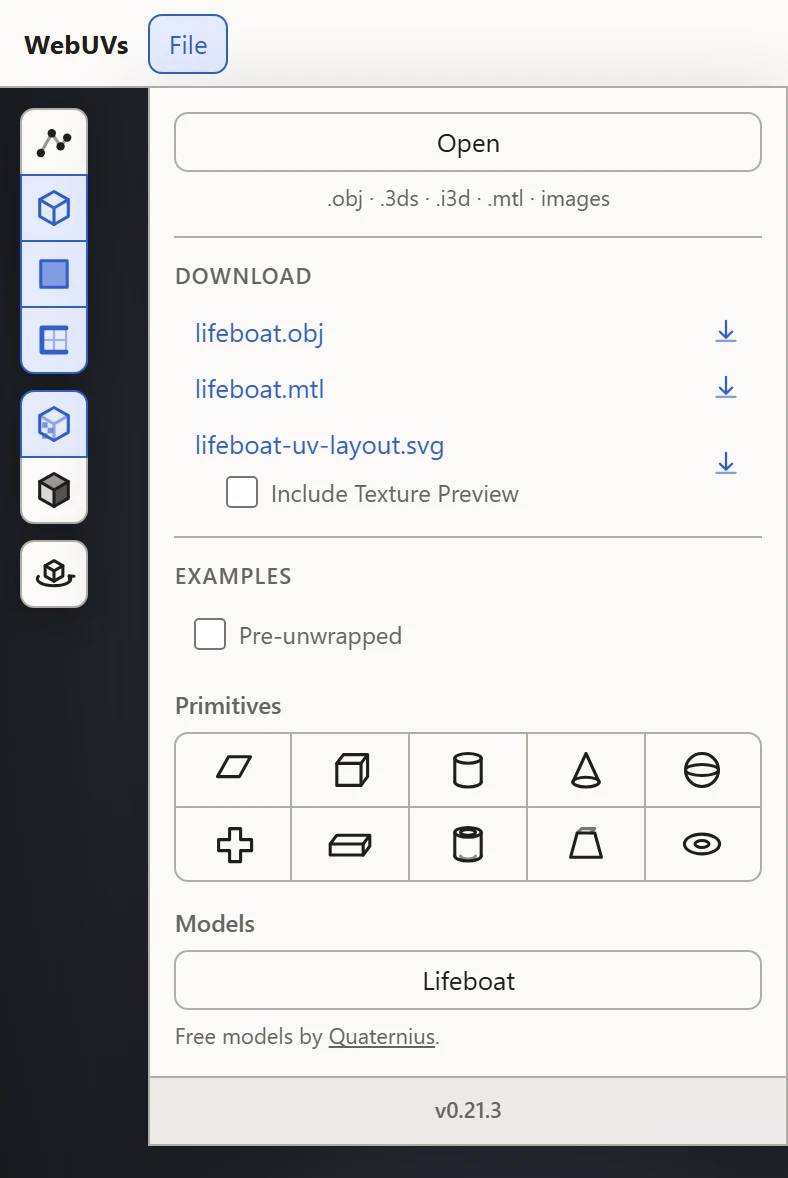Image resolution: width=788 pixels, height=1178 pixels.
Task: Click the Open file button
Action: pyautogui.click(x=468, y=142)
